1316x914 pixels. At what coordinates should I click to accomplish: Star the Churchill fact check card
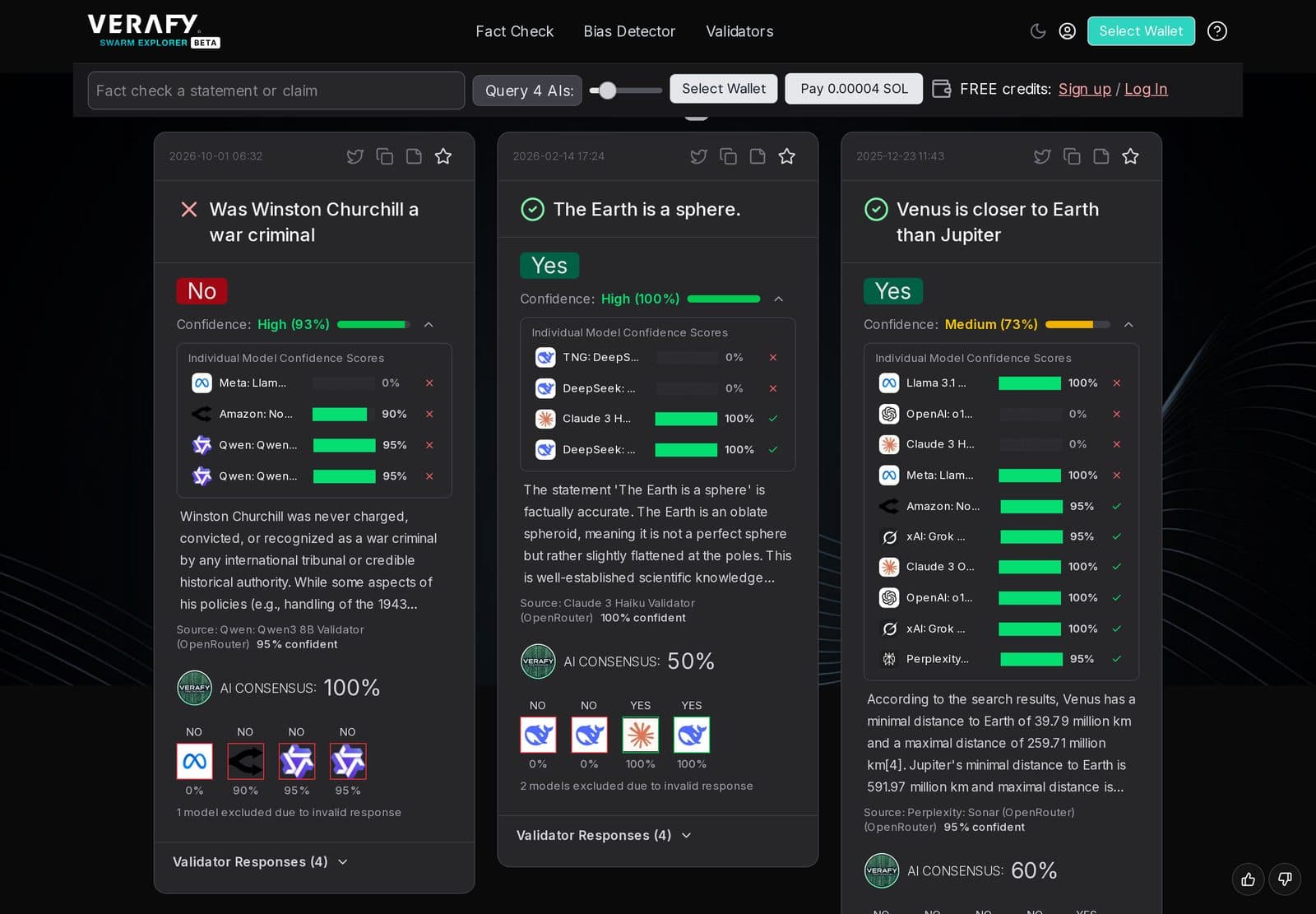pyautogui.click(x=443, y=156)
